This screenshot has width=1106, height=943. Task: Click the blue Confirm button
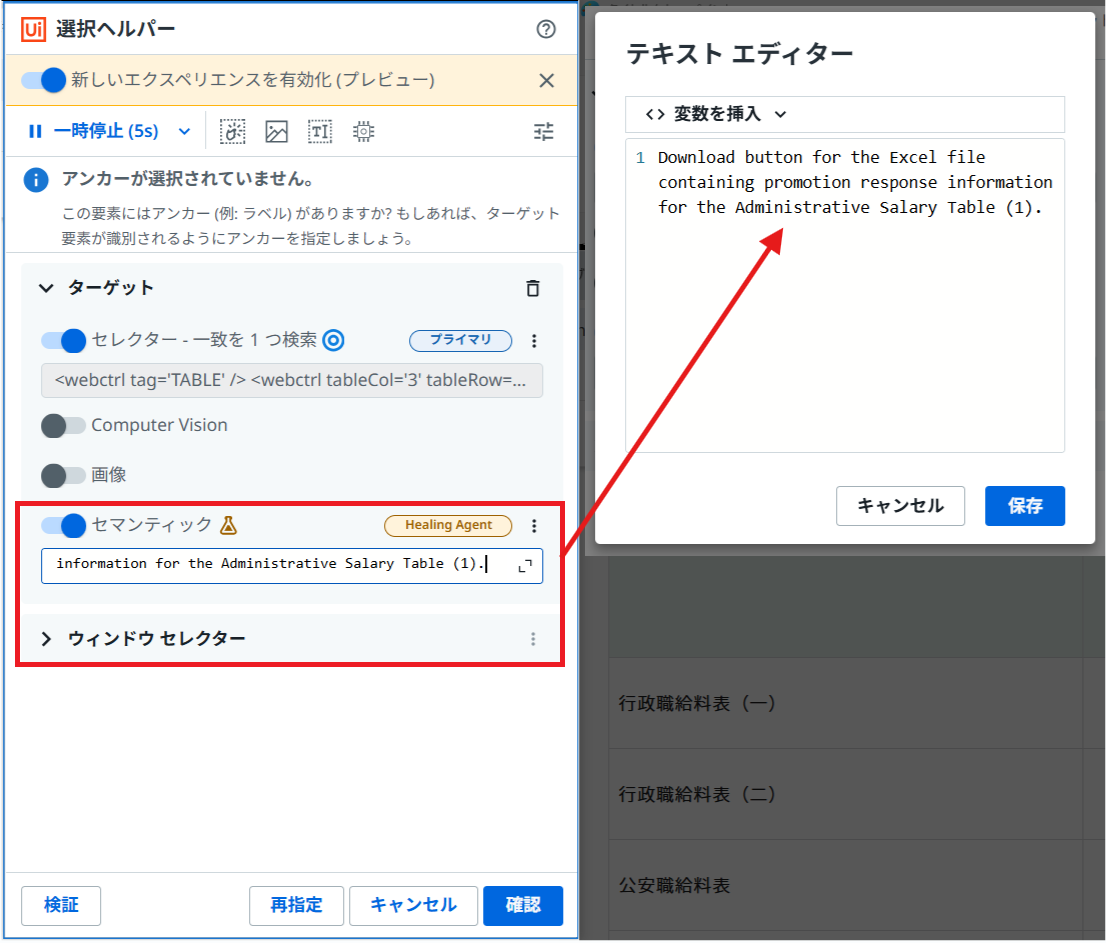point(523,906)
